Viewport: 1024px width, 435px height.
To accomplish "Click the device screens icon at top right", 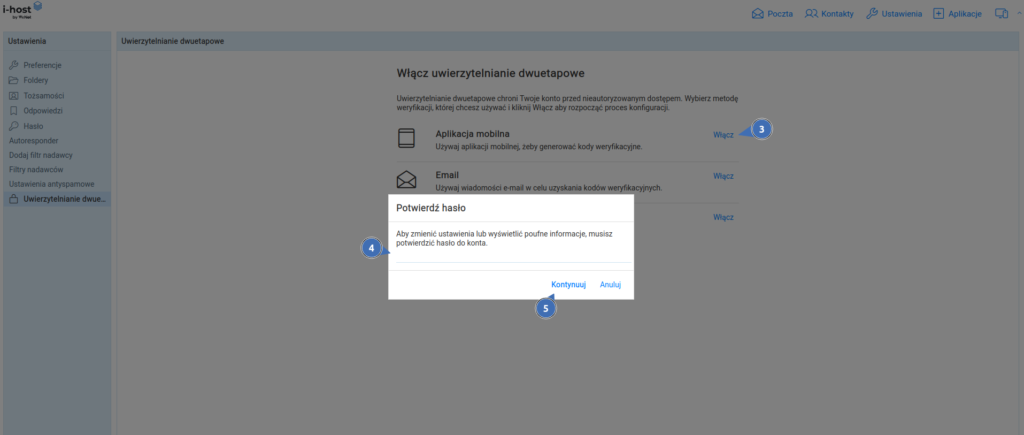I will click(x=1002, y=14).
